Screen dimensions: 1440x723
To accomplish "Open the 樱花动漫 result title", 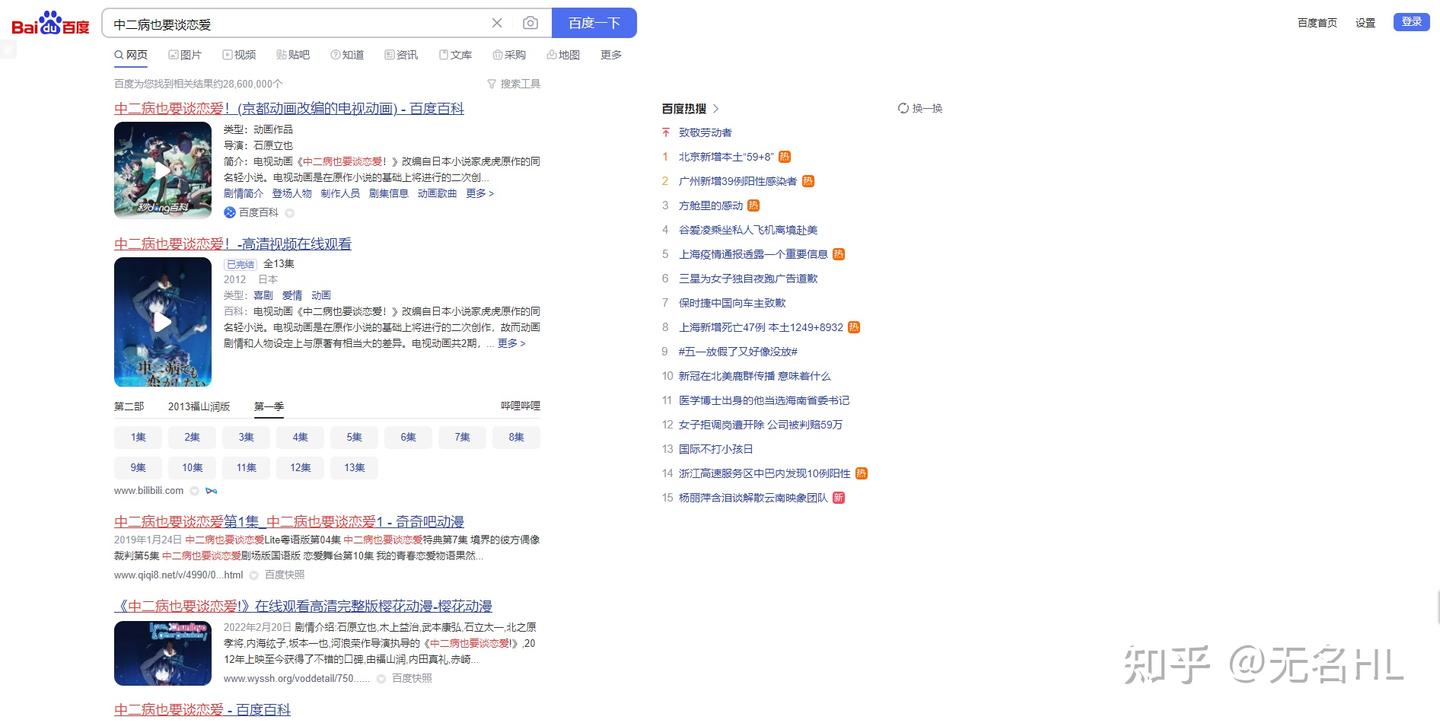I will [303, 606].
